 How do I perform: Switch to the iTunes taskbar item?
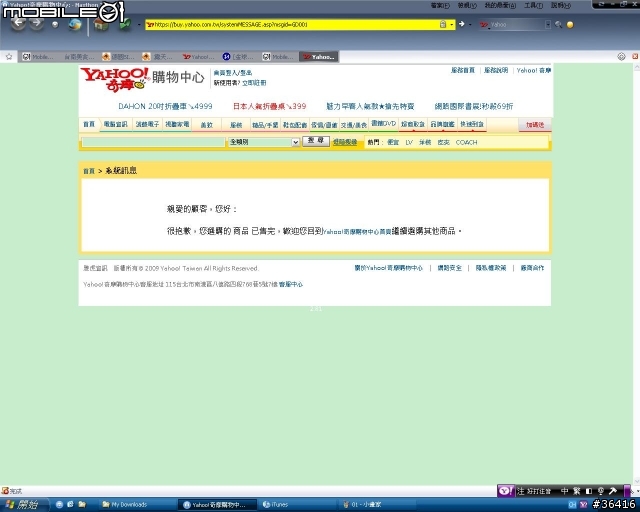click(298, 505)
